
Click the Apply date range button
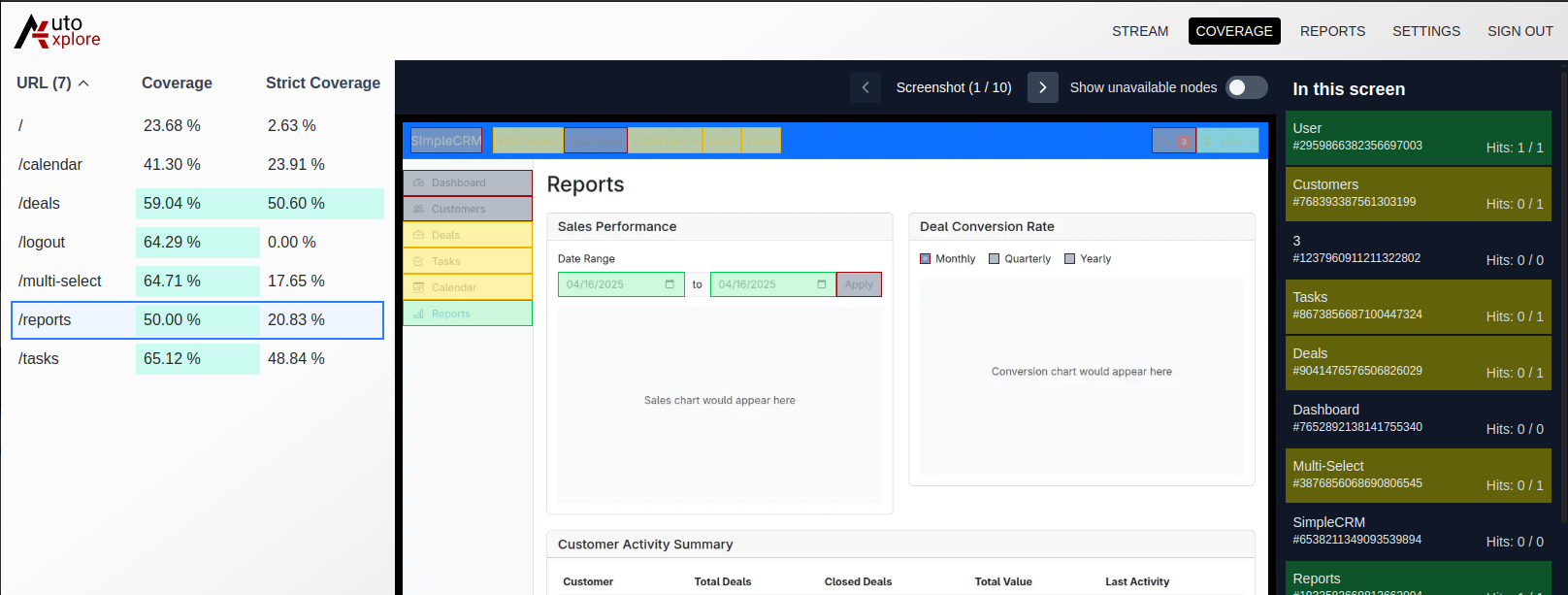pyautogui.click(x=859, y=284)
